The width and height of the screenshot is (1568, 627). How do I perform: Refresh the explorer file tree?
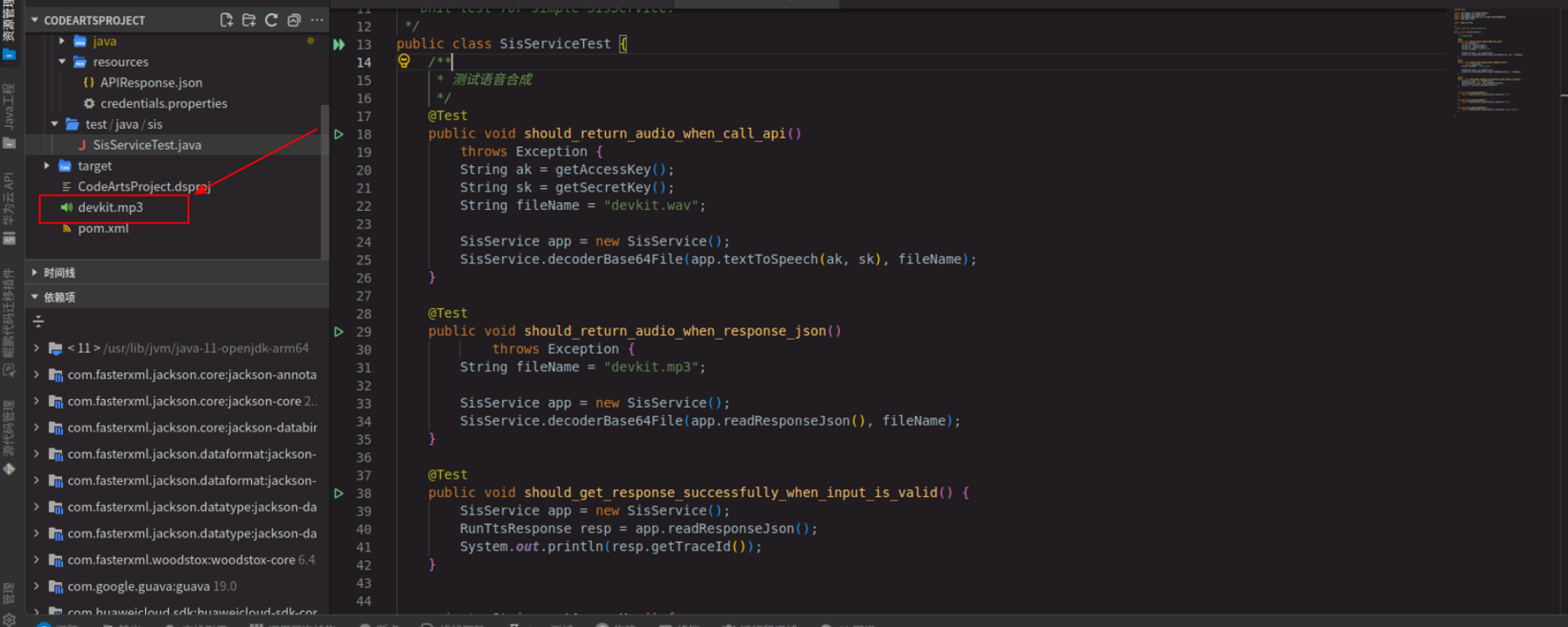tap(272, 20)
